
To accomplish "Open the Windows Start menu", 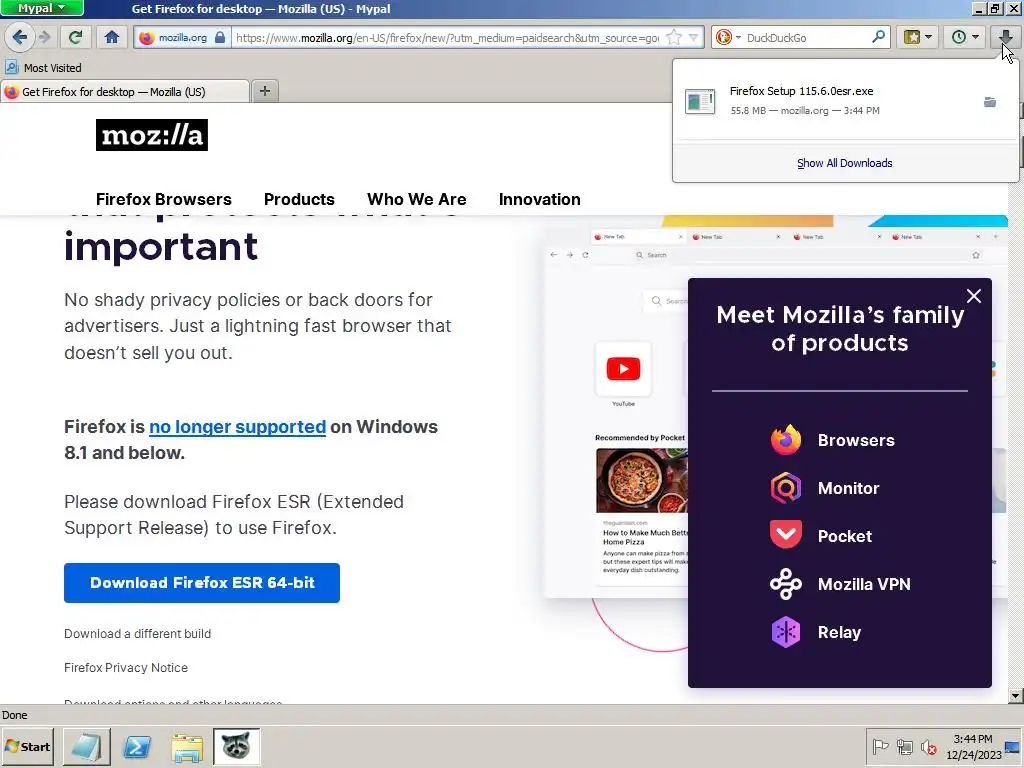I will pyautogui.click(x=27, y=746).
